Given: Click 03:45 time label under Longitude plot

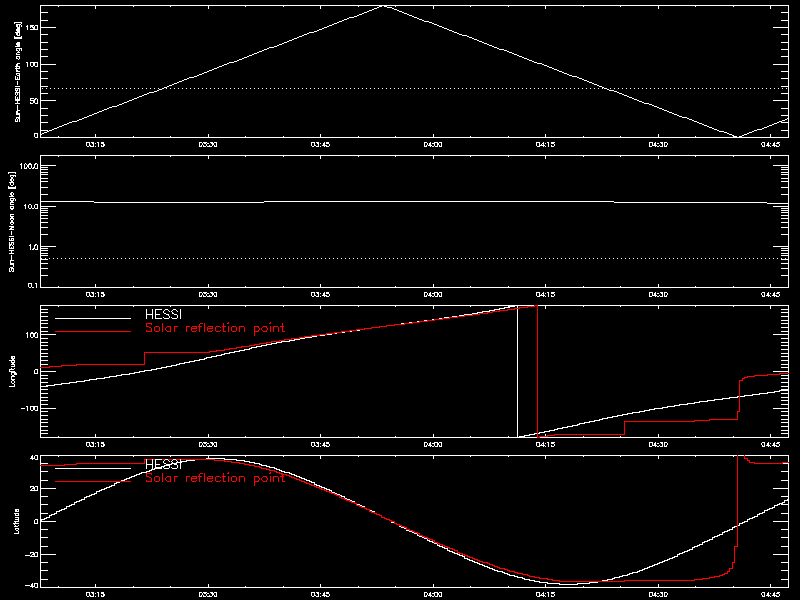Looking at the screenshot, I should [x=320, y=445].
